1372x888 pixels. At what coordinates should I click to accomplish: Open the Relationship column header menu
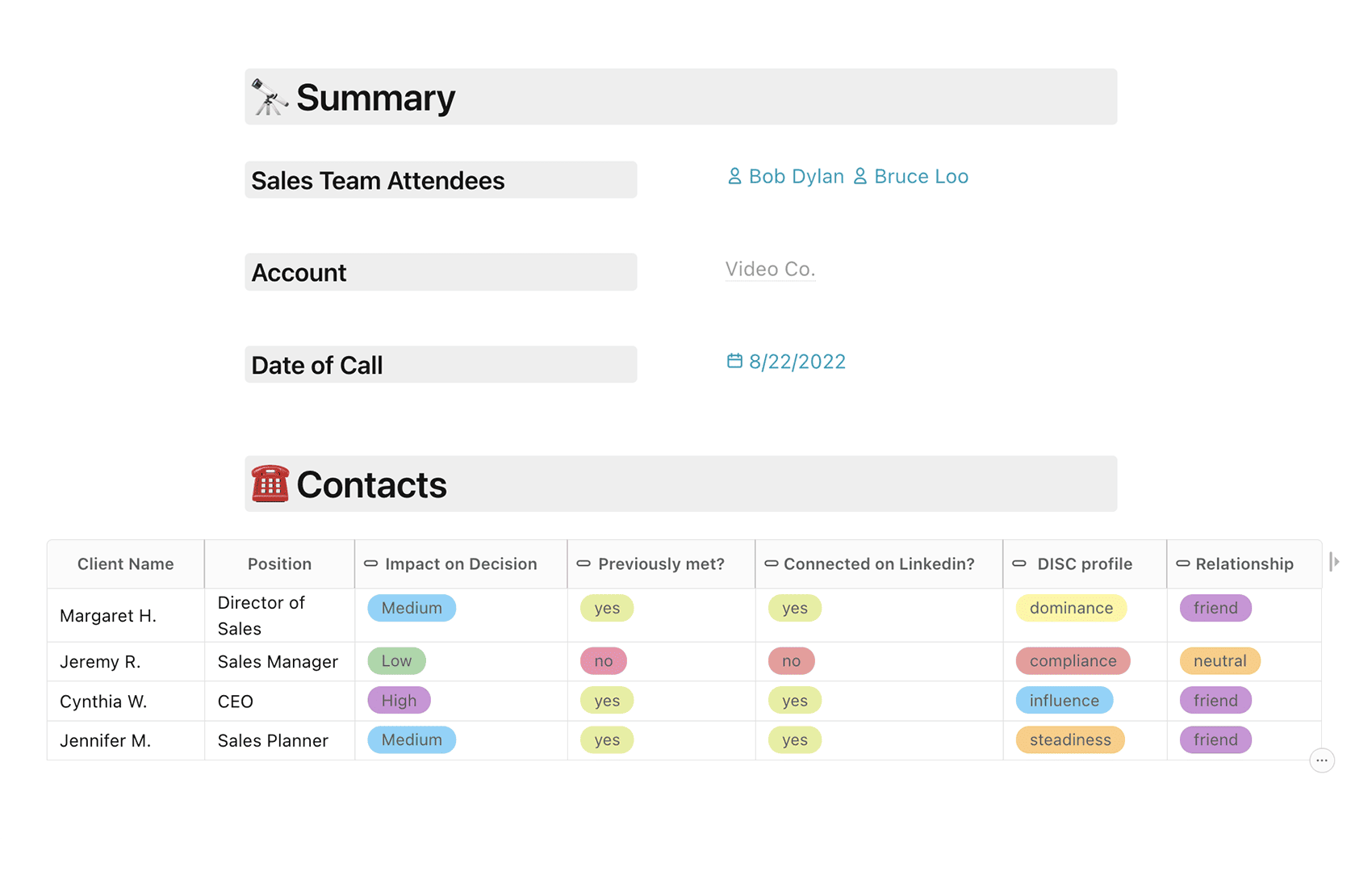(x=1244, y=564)
